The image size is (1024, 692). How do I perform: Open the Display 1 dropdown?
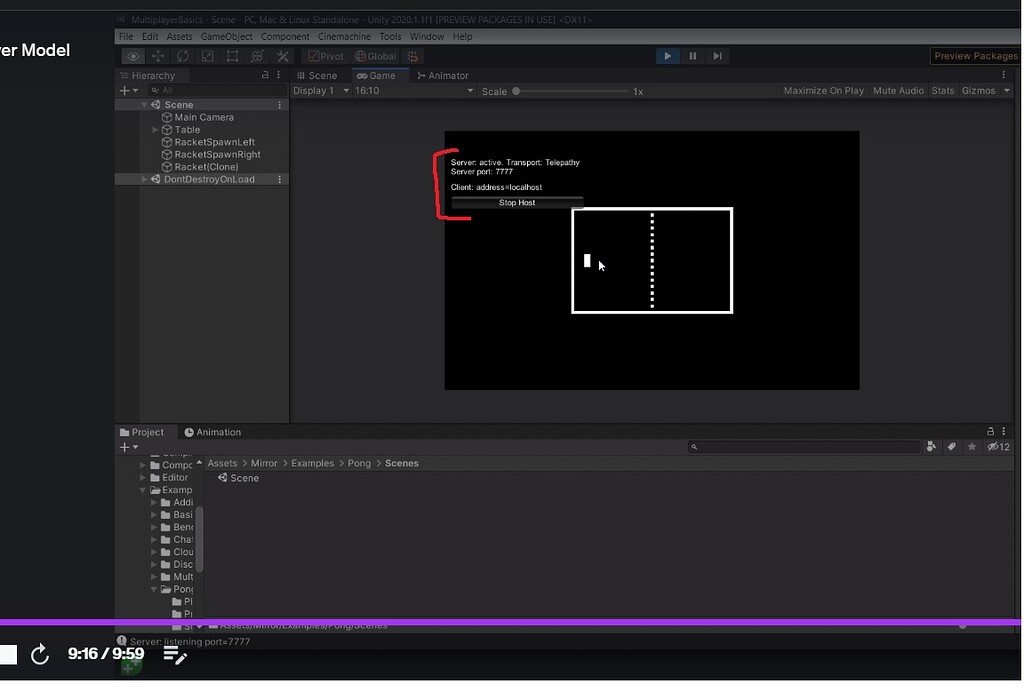click(x=318, y=90)
